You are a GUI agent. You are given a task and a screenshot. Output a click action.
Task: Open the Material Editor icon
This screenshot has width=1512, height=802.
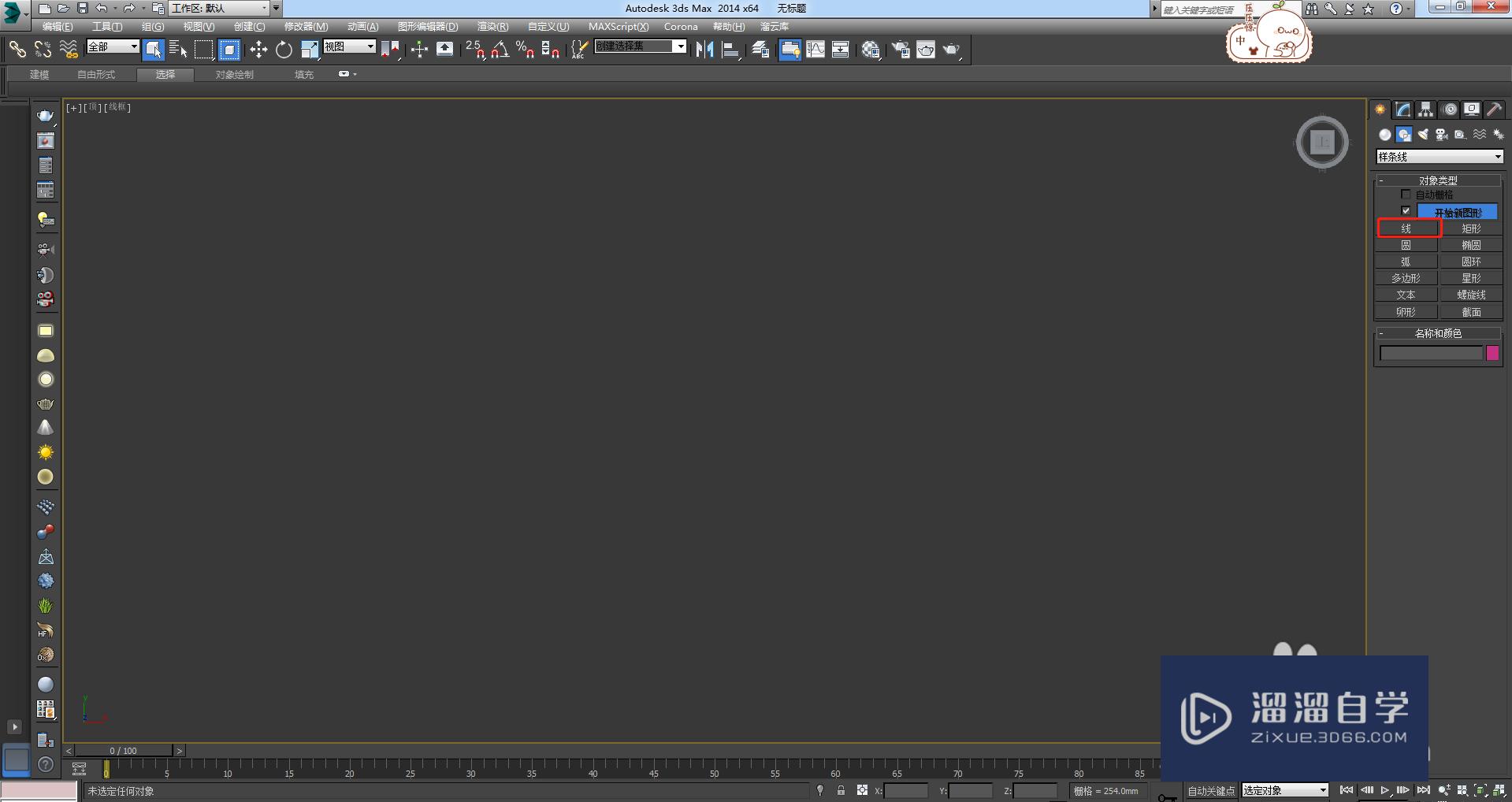click(x=871, y=50)
